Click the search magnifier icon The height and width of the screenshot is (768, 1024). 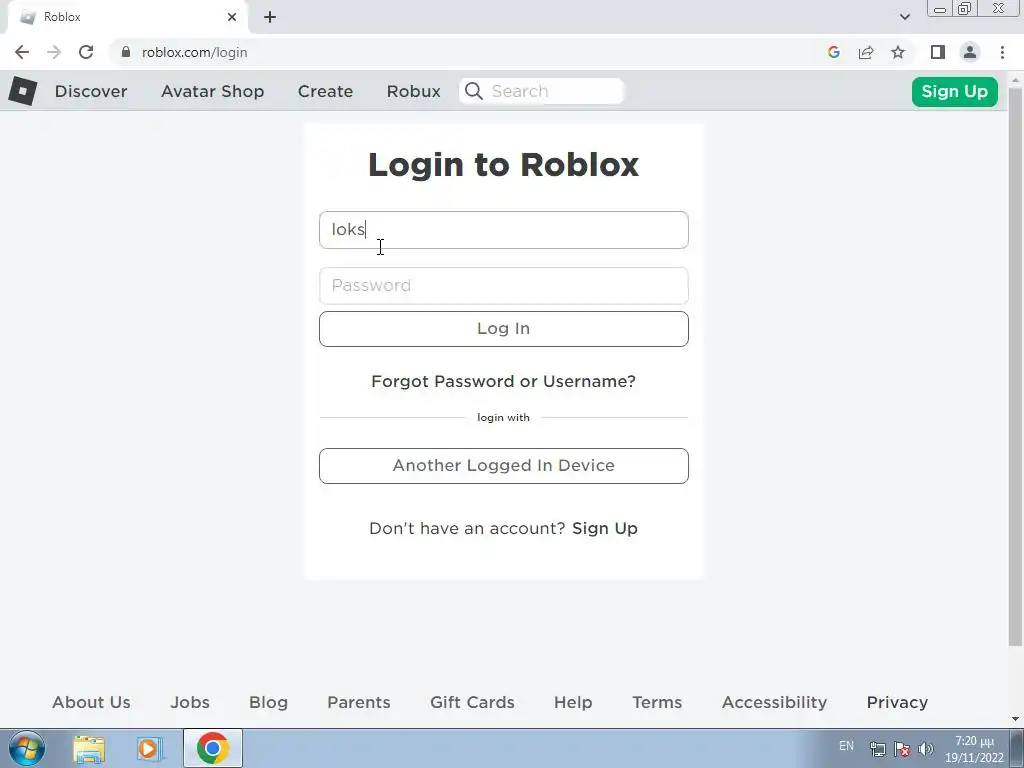474,91
